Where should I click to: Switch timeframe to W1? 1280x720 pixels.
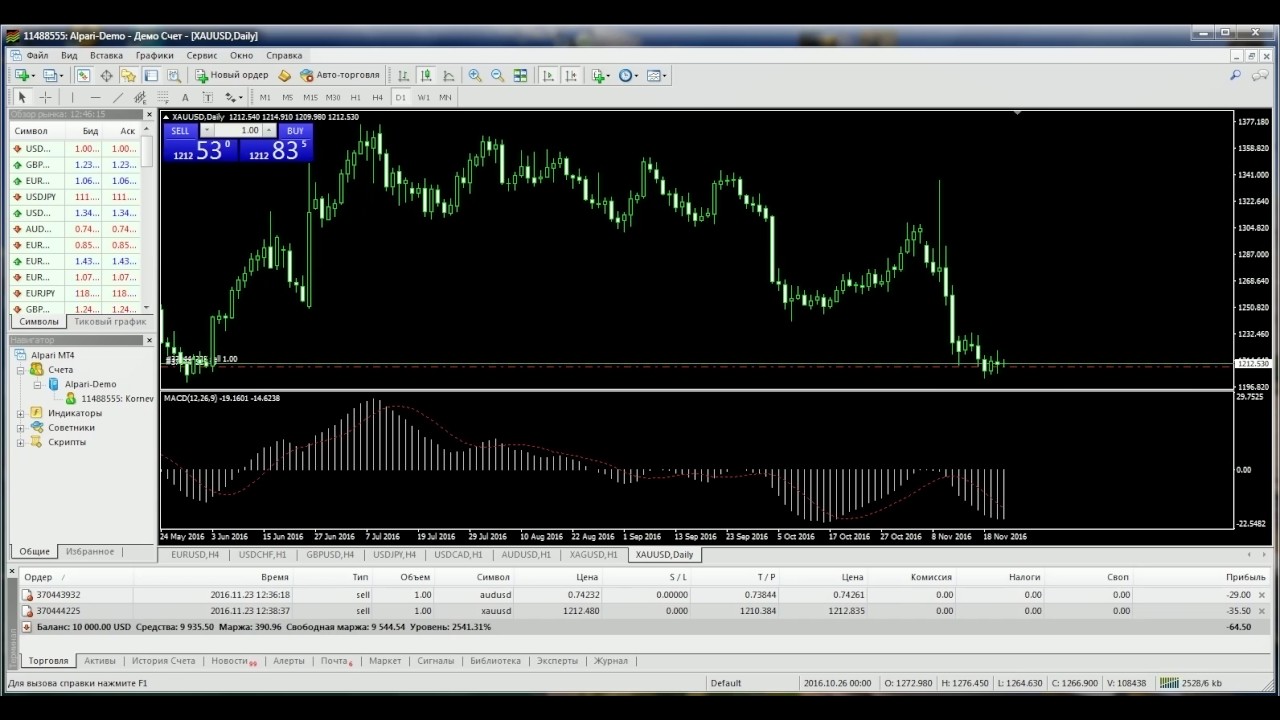click(424, 97)
